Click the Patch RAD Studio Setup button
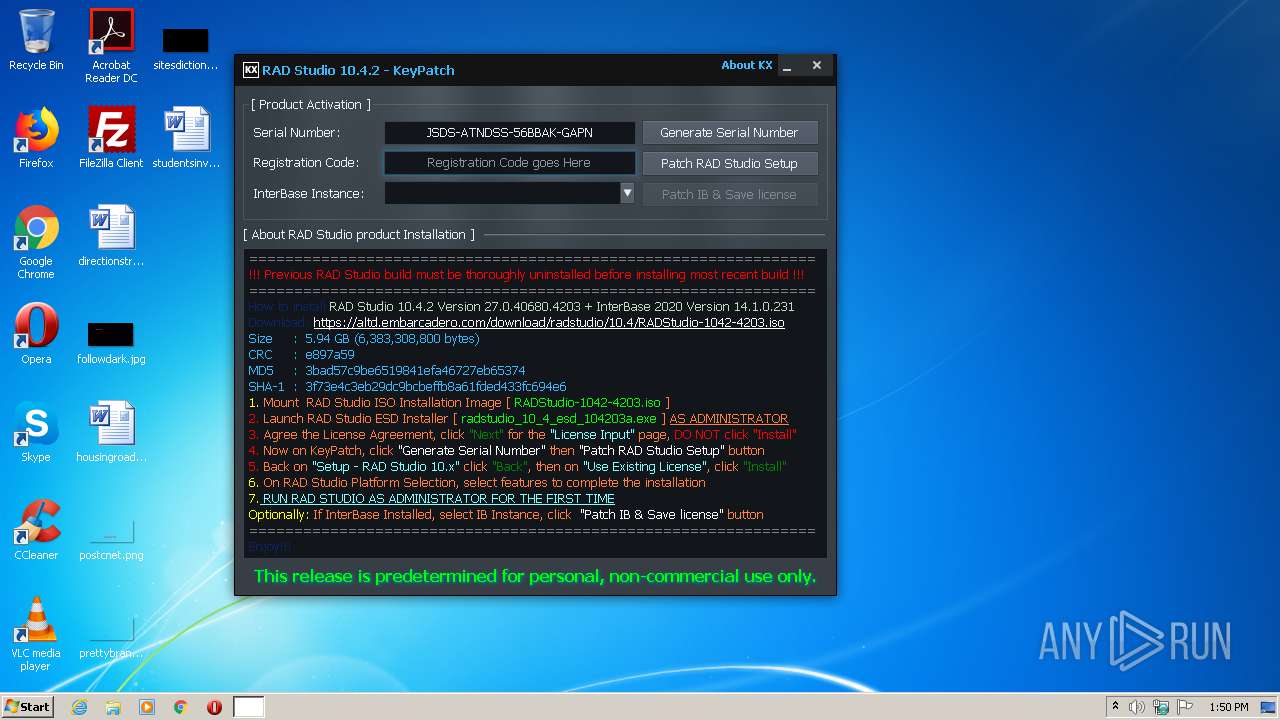1280x720 pixels. pyautogui.click(x=729, y=163)
